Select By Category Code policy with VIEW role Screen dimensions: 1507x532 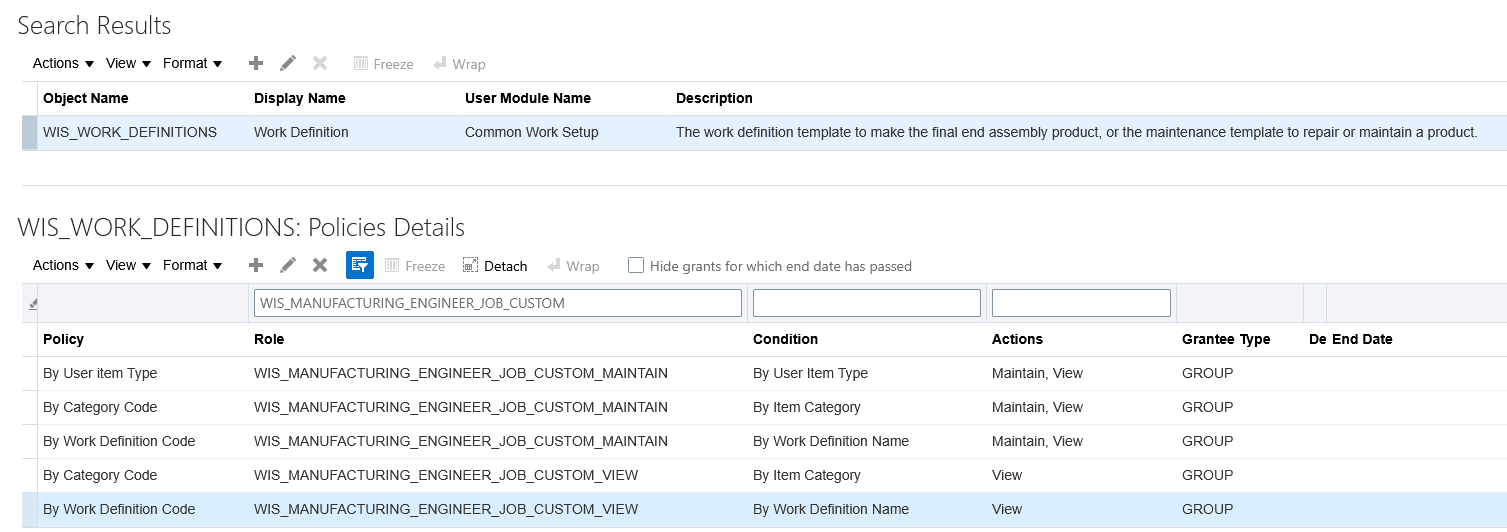764,475
